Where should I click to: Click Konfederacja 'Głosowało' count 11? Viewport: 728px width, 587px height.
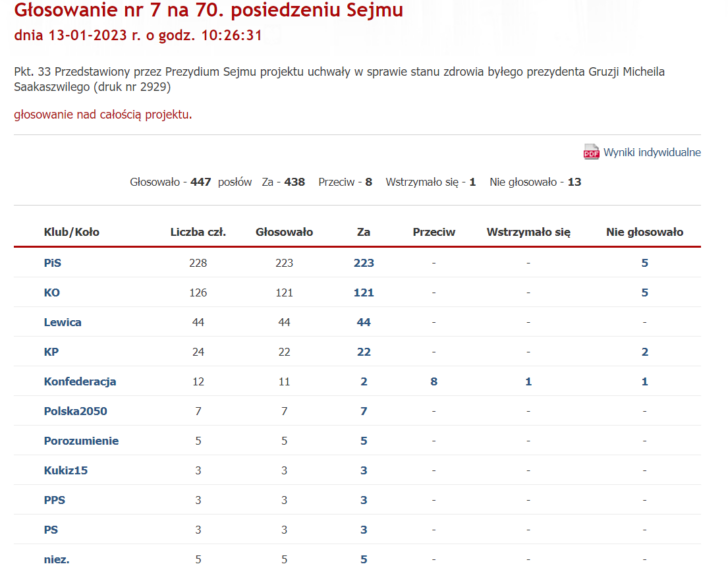[x=284, y=382]
